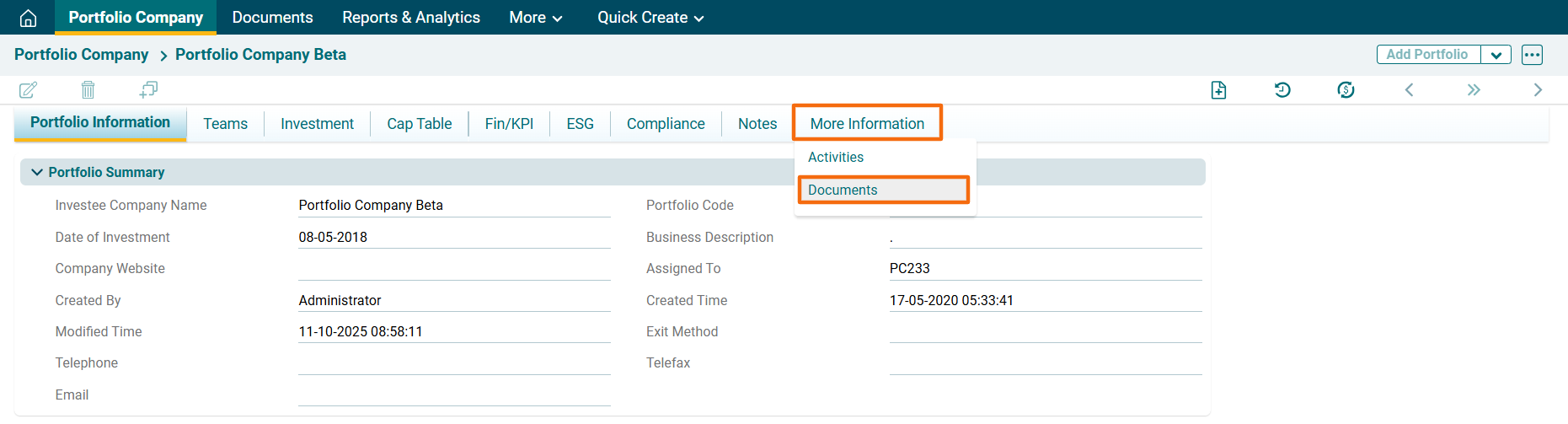
Task: Go to next record with right arrow
Action: 1538,90
